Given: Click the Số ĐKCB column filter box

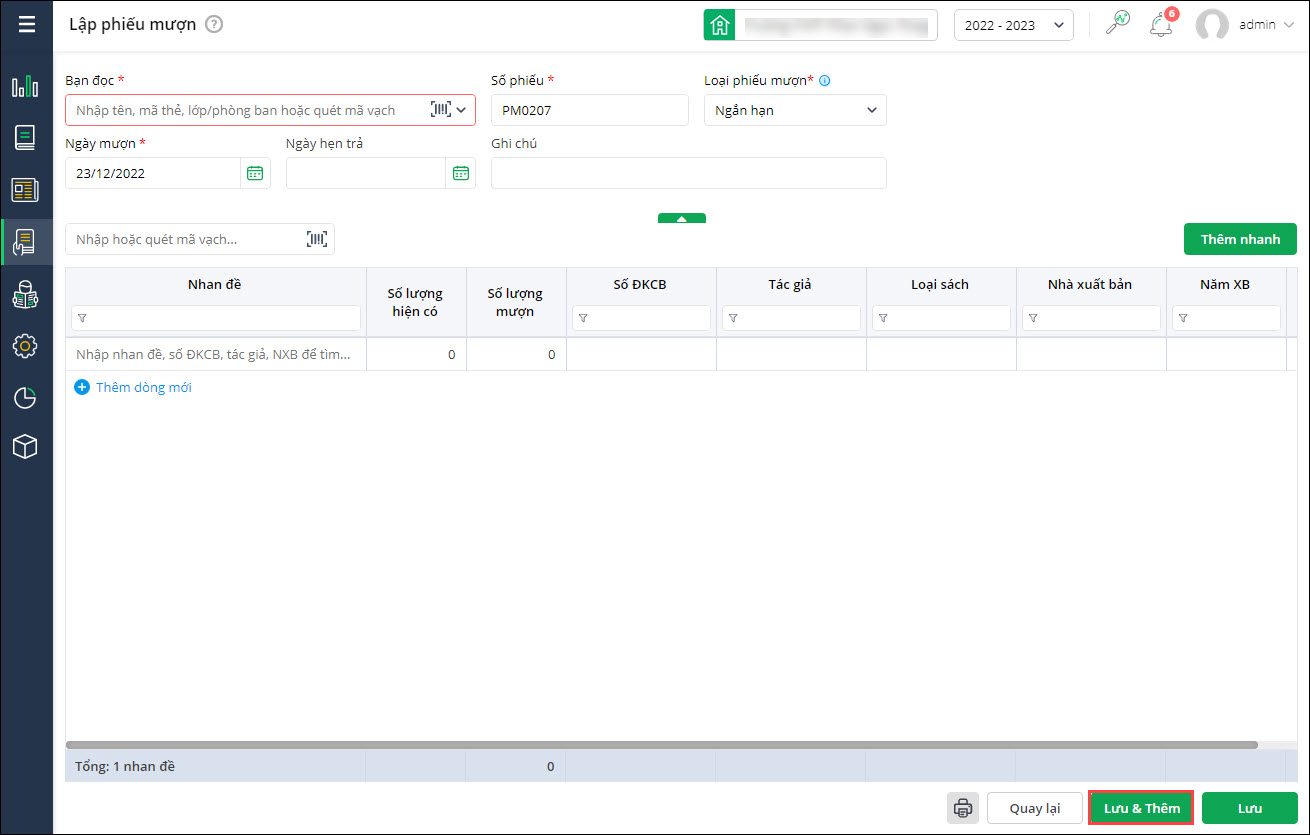Looking at the screenshot, I should pos(642,318).
